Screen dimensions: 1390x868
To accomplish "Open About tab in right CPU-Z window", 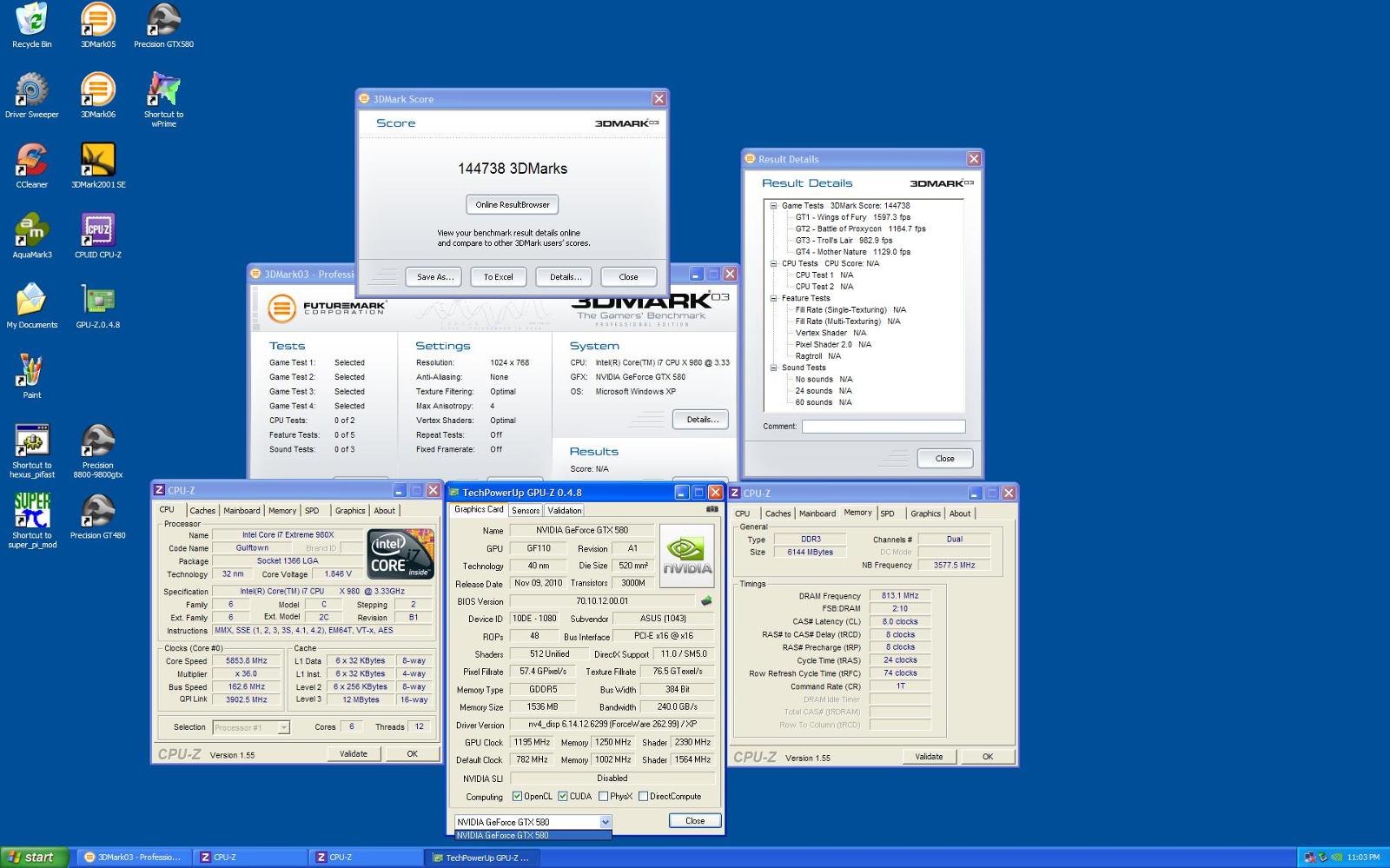I will click(x=960, y=514).
